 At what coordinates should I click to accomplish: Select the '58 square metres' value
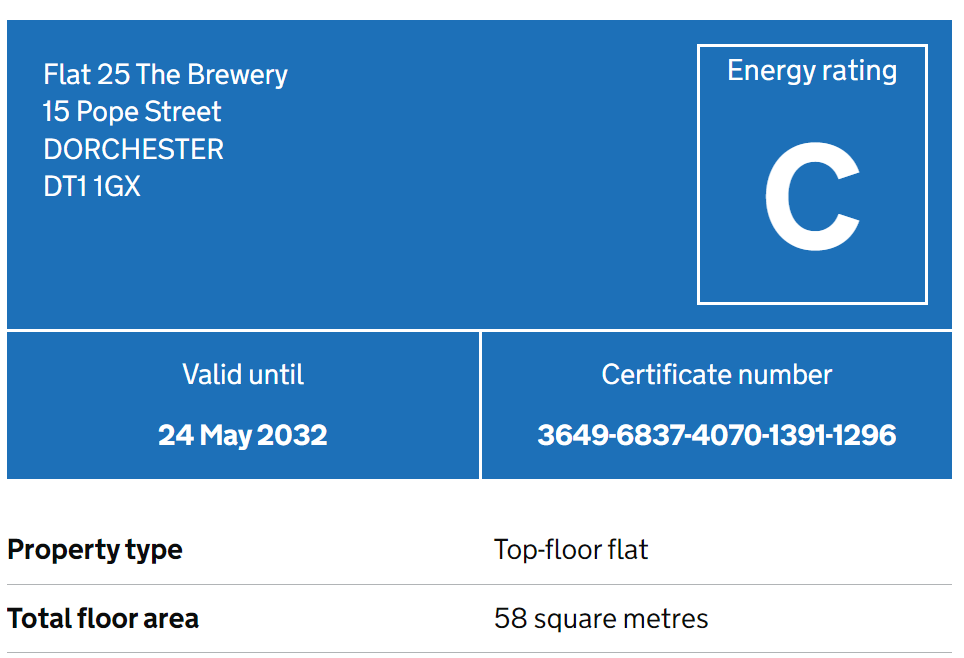coord(601,619)
